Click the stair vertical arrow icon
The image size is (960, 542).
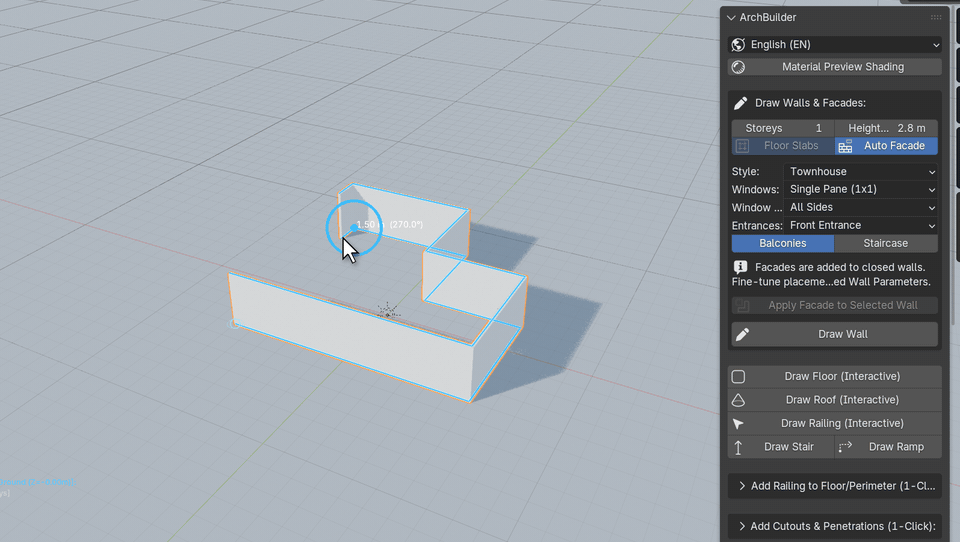click(738, 448)
